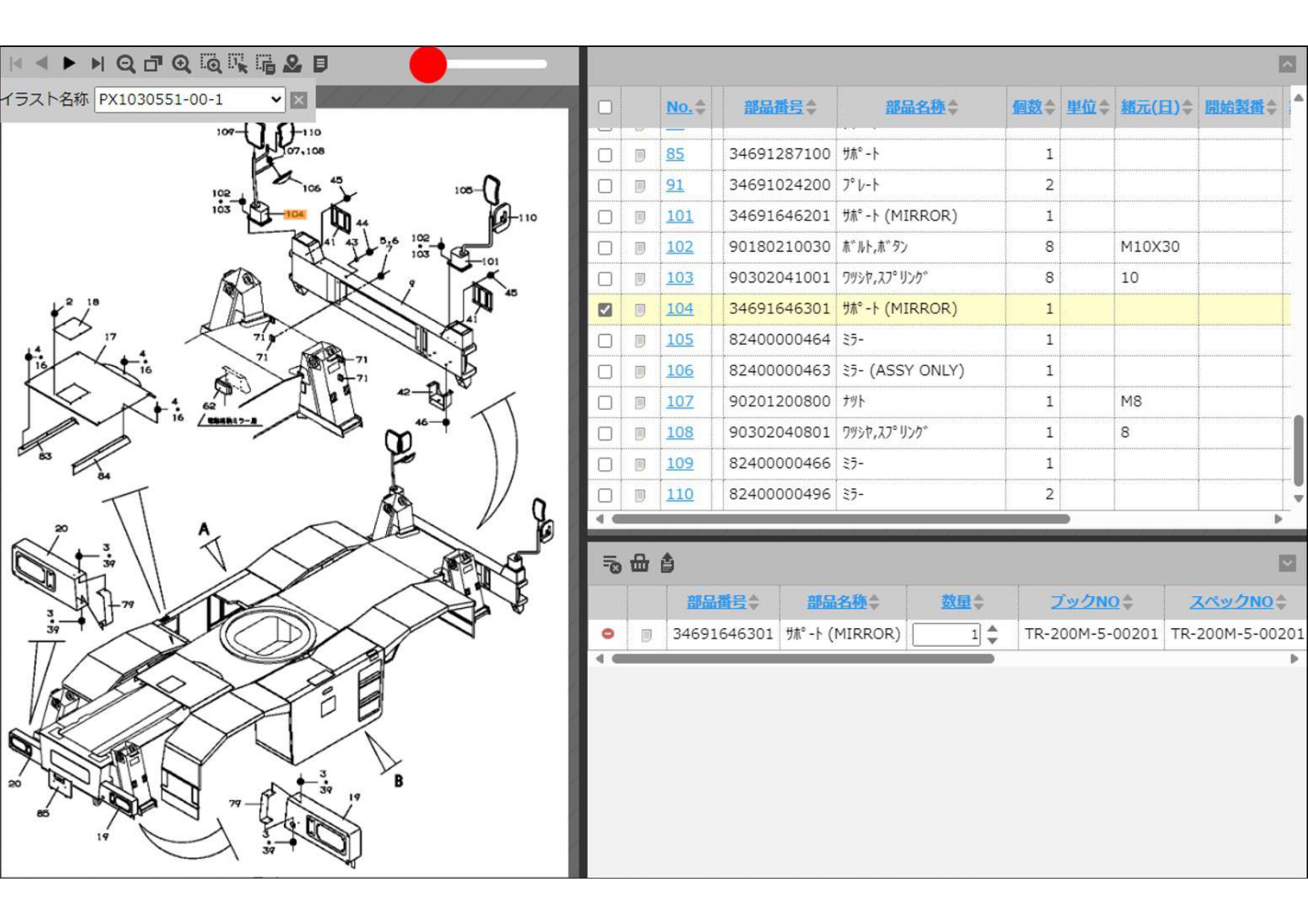Remove part 34691646301 with red minus icon

click(x=608, y=633)
